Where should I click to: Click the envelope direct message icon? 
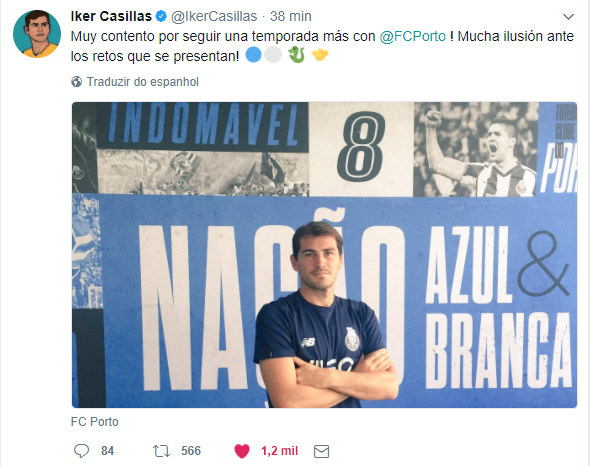coord(321,451)
